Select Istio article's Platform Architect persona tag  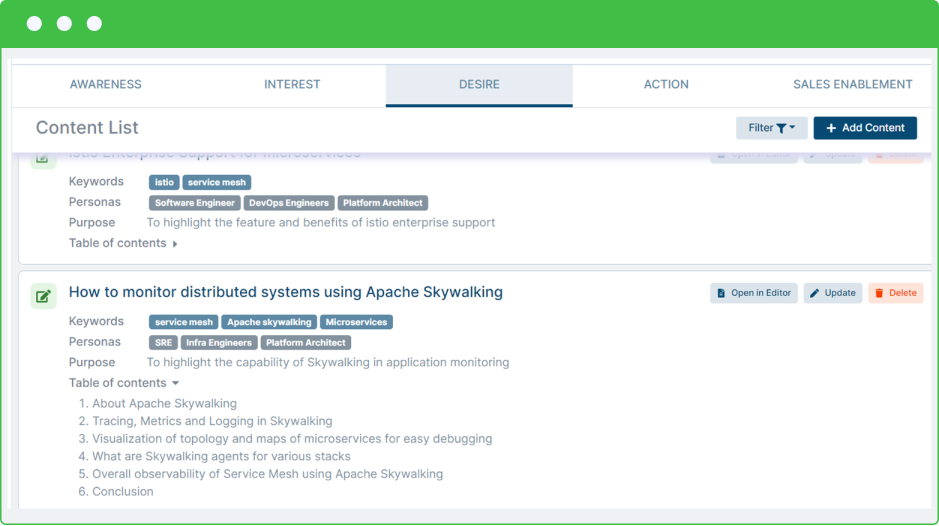pyautogui.click(x=383, y=202)
